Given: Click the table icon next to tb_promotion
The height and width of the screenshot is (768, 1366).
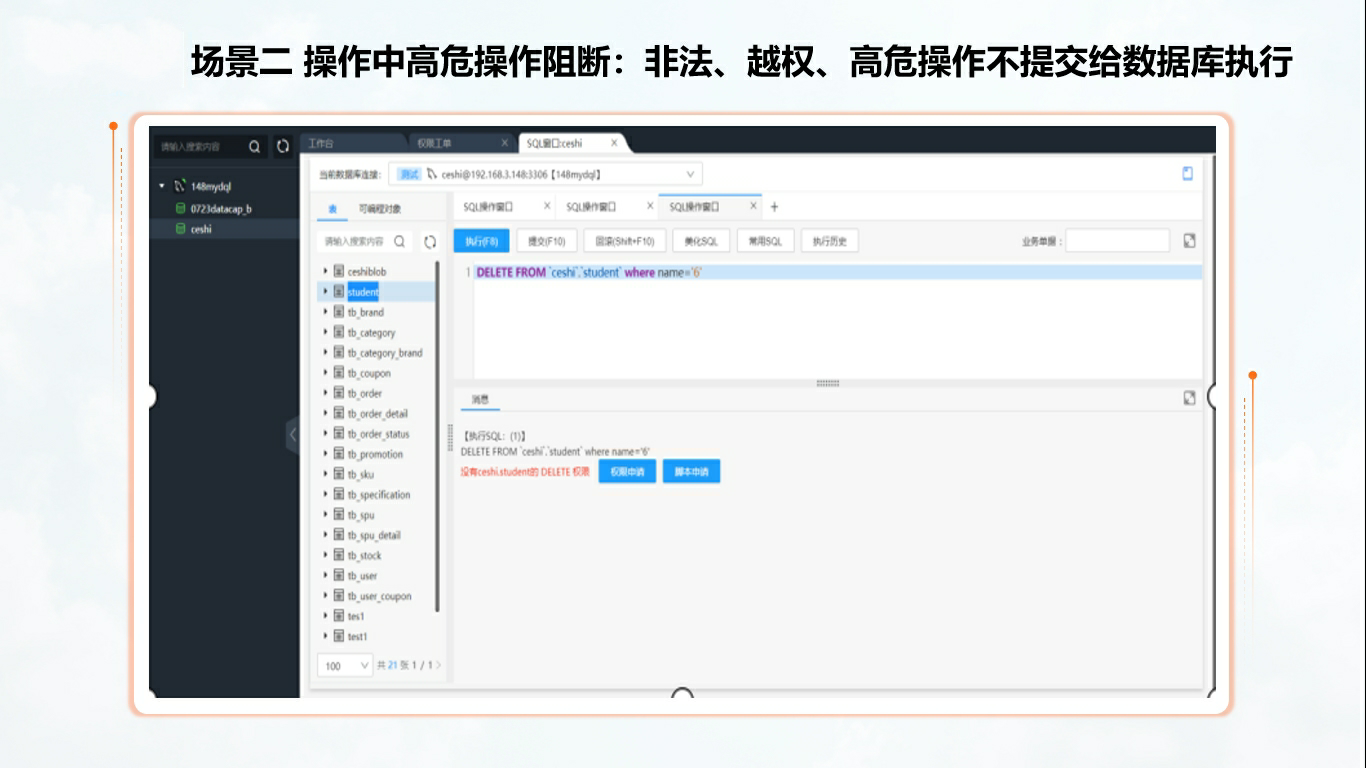Looking at the screenshot, I should [x=339, y=454].
